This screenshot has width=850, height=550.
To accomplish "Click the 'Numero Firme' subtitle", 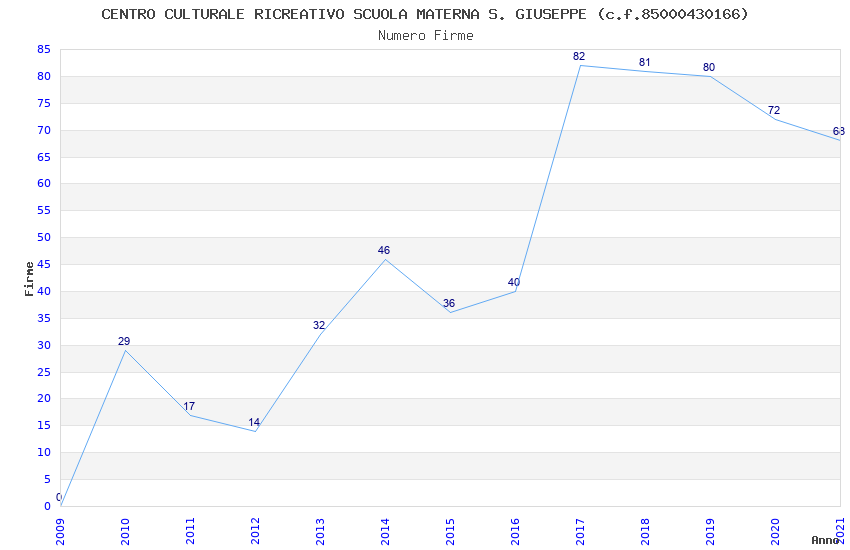I will (426, 35).
